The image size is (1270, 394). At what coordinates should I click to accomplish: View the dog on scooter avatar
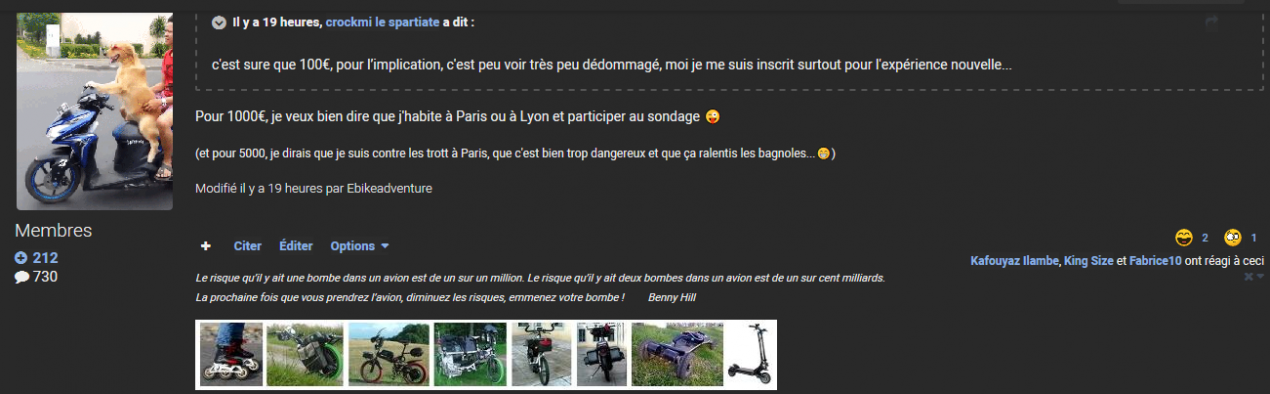[x=95, y=110]
